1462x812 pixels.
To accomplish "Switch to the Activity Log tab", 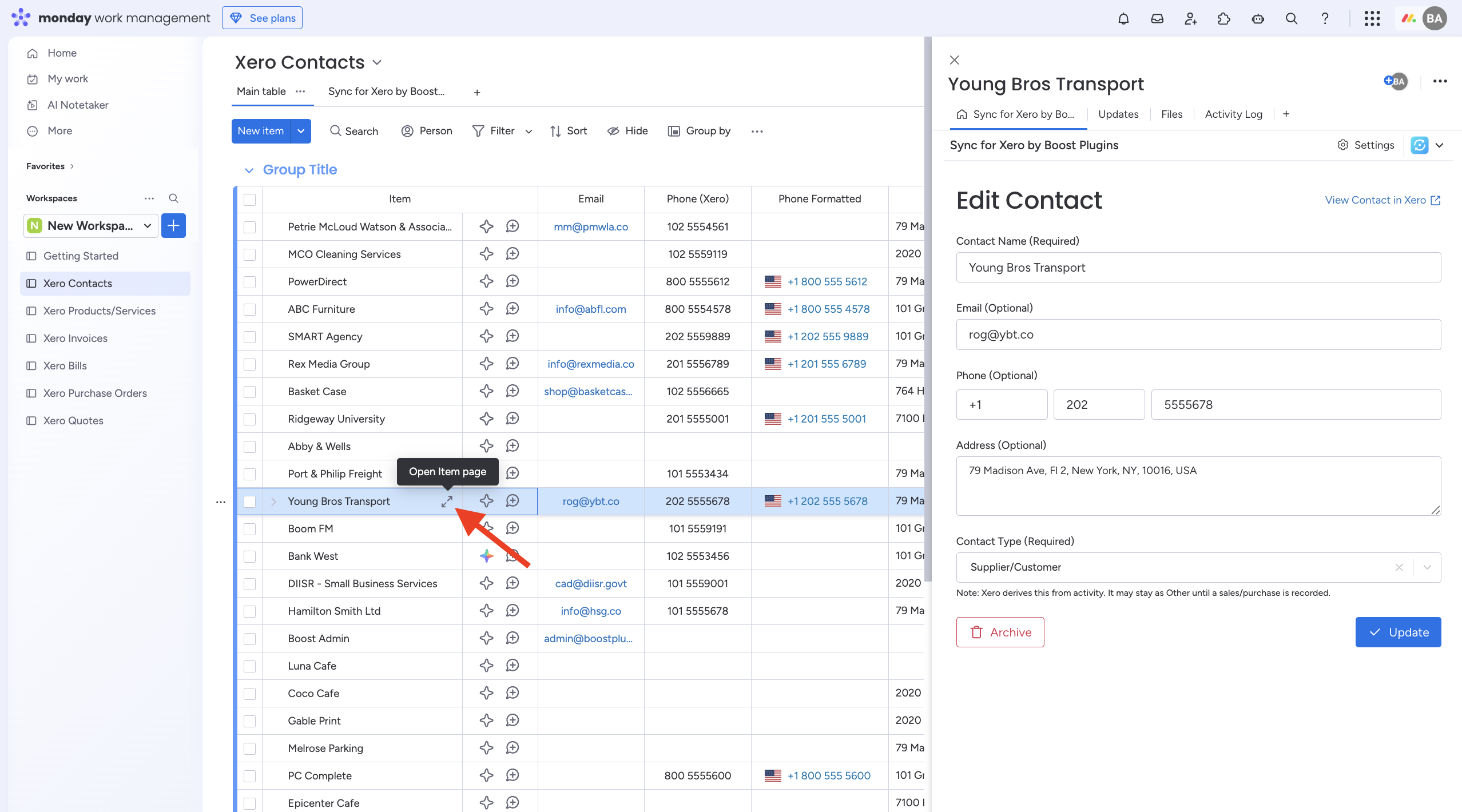I will click(1233, 114).
